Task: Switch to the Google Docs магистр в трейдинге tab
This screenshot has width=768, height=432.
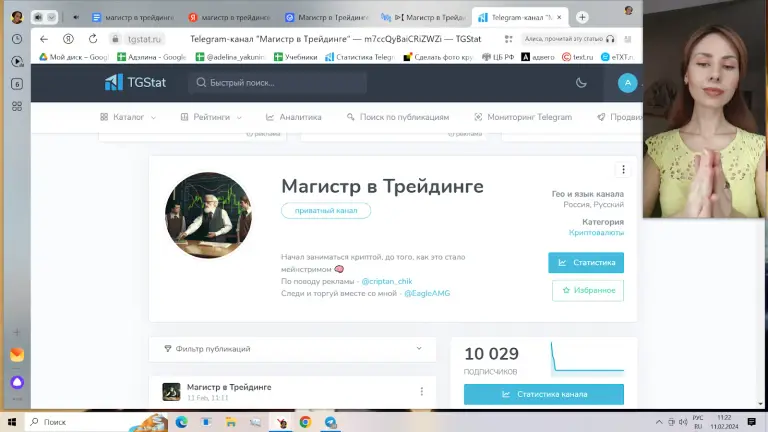Action: pos(133,17)
